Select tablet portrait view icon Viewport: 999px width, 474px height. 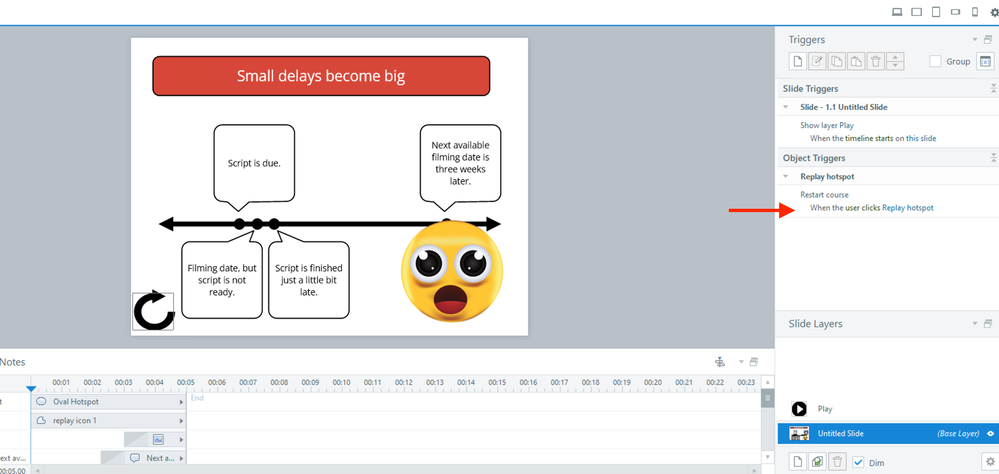point(936,11)
